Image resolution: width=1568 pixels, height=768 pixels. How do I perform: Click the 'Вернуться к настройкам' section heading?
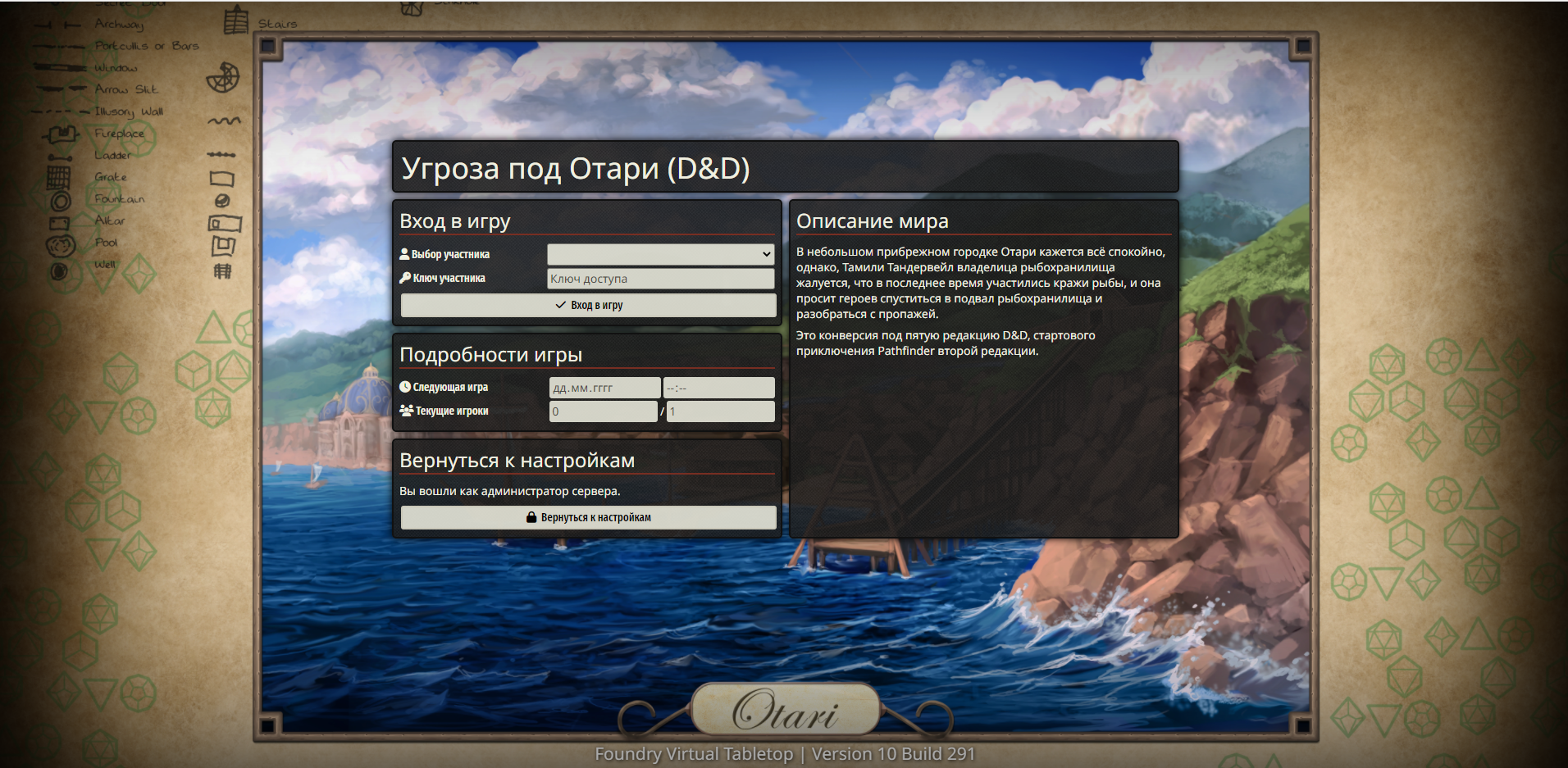[517, 461]
